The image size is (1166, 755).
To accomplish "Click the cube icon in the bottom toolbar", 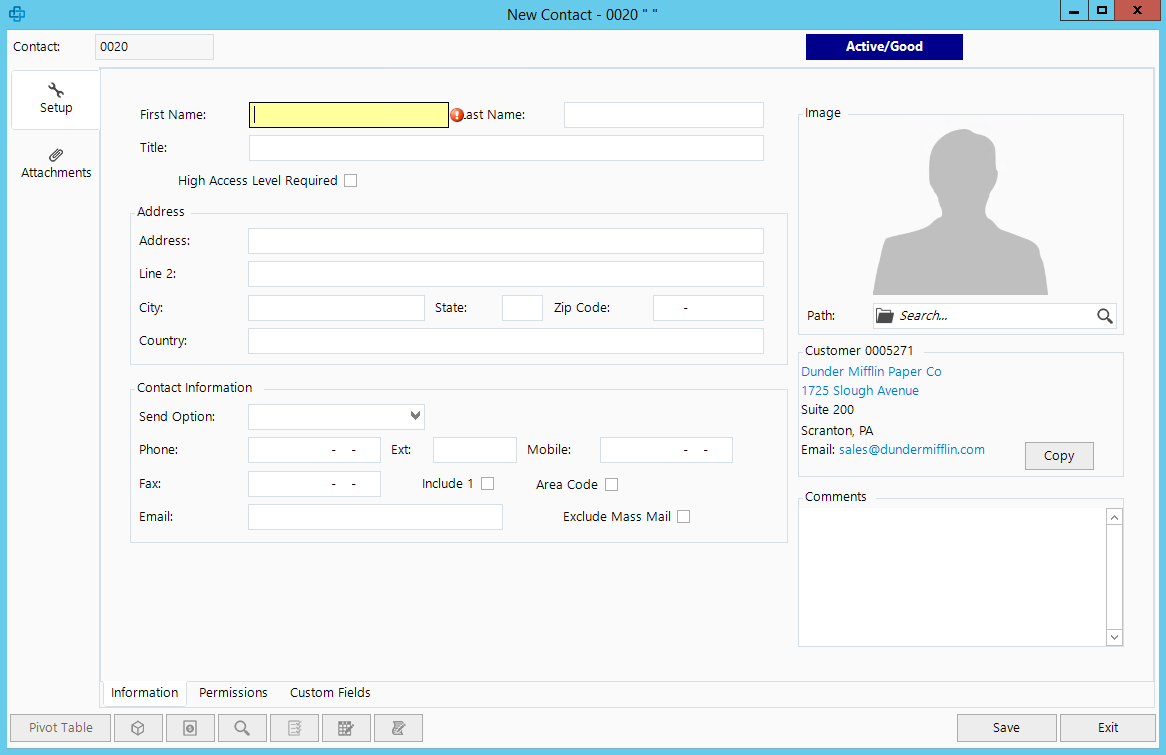I will pyautogui.click(x=138, y=728).
